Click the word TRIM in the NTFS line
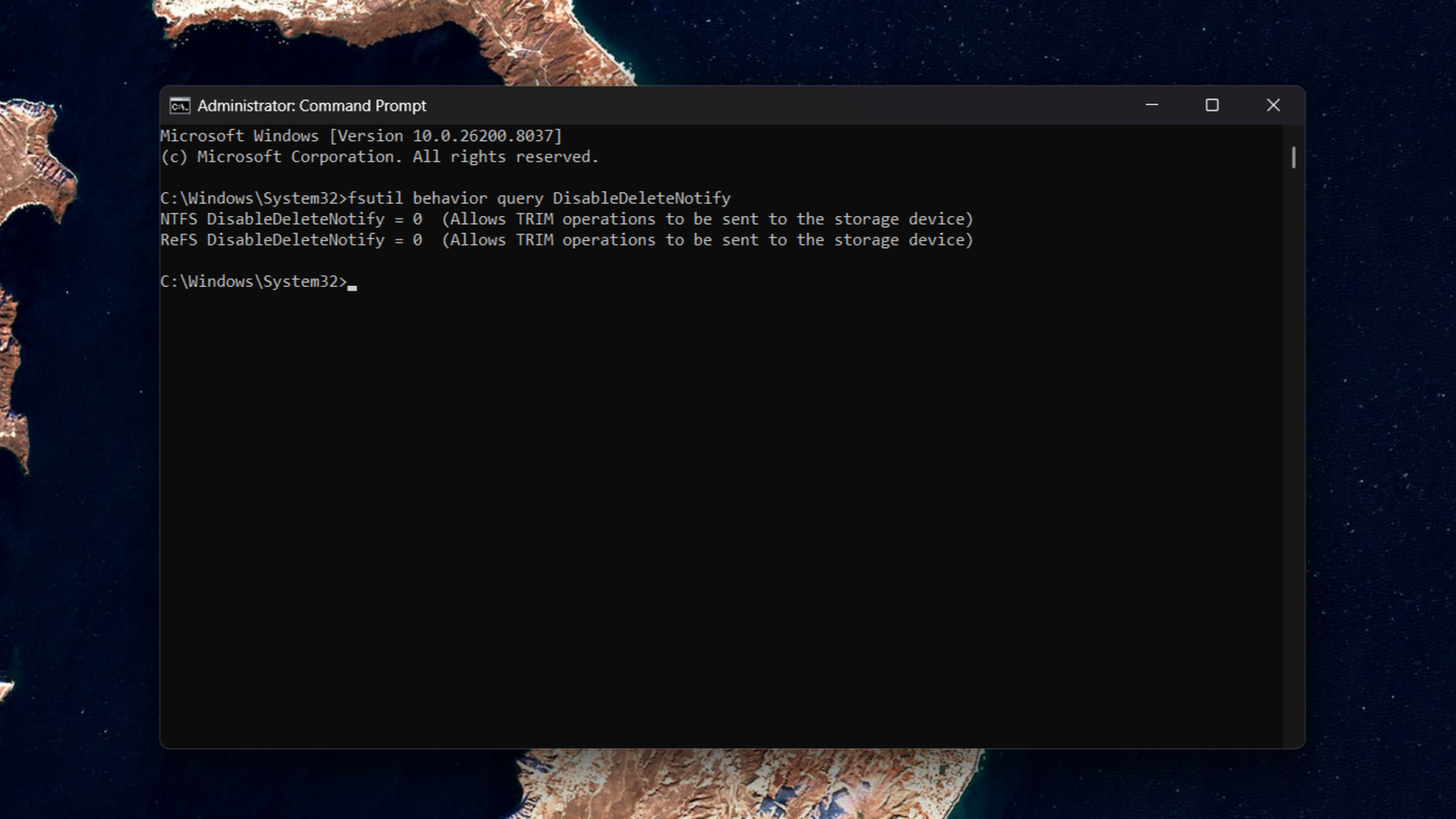This screenshot has width=1456, height=819. point(531,218)
